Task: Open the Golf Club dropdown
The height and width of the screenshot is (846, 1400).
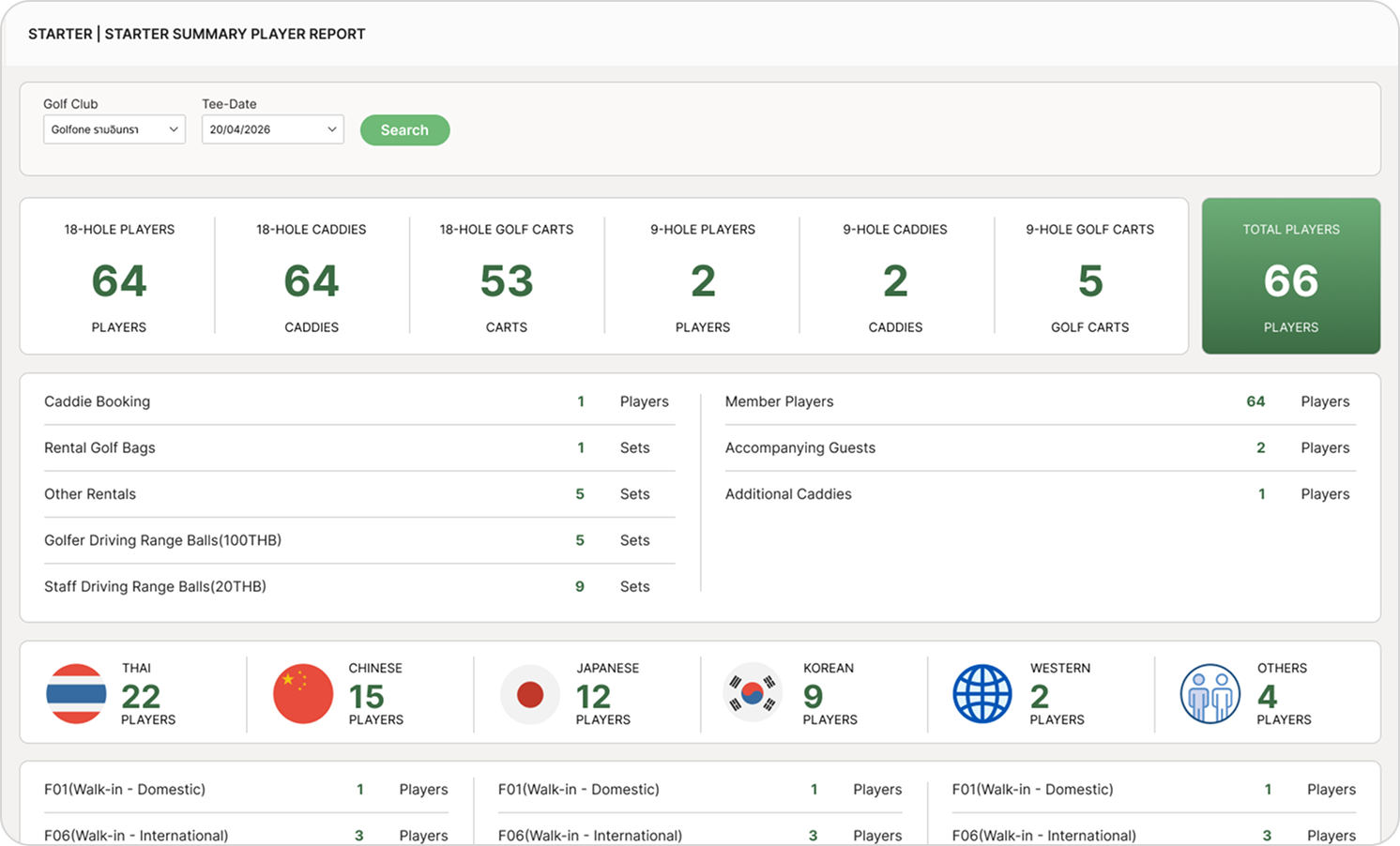Action: [114, 129]
